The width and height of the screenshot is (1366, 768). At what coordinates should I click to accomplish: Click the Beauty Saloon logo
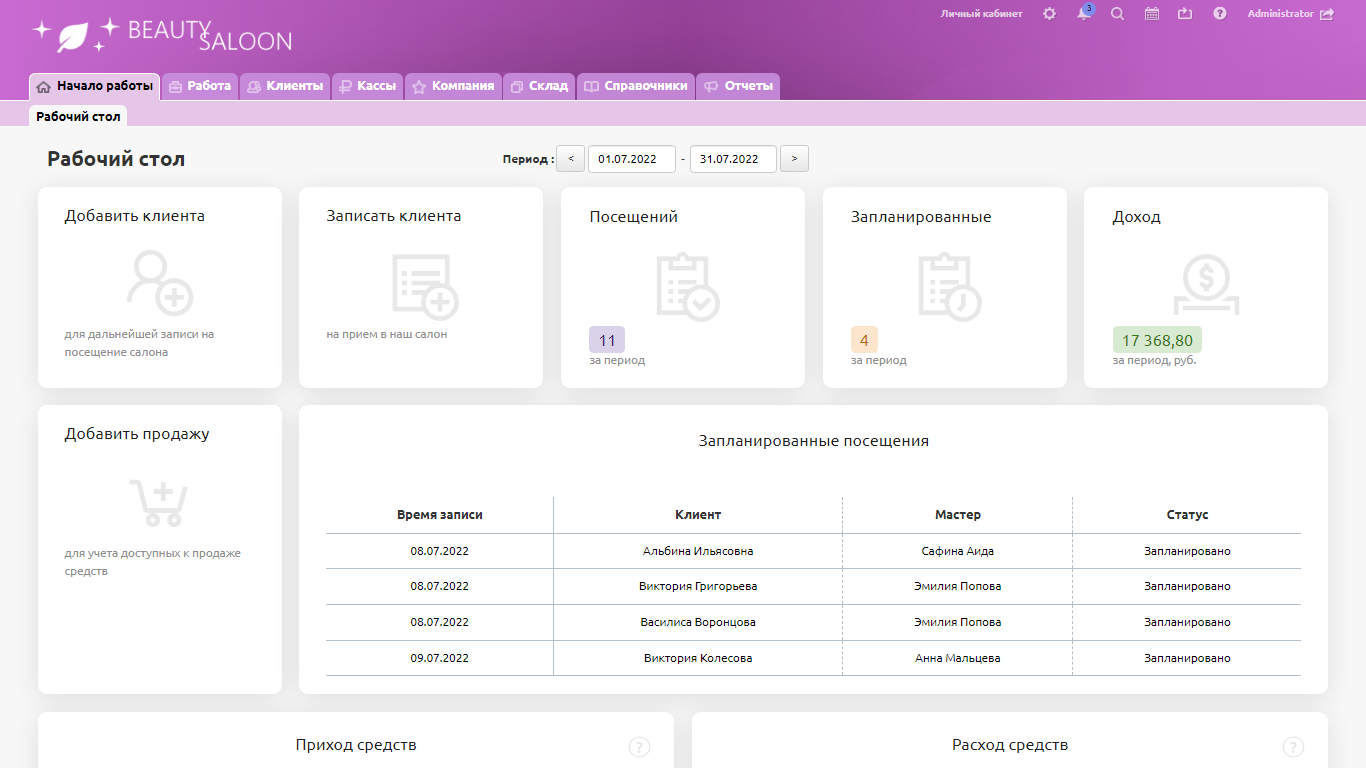point(162,35)
